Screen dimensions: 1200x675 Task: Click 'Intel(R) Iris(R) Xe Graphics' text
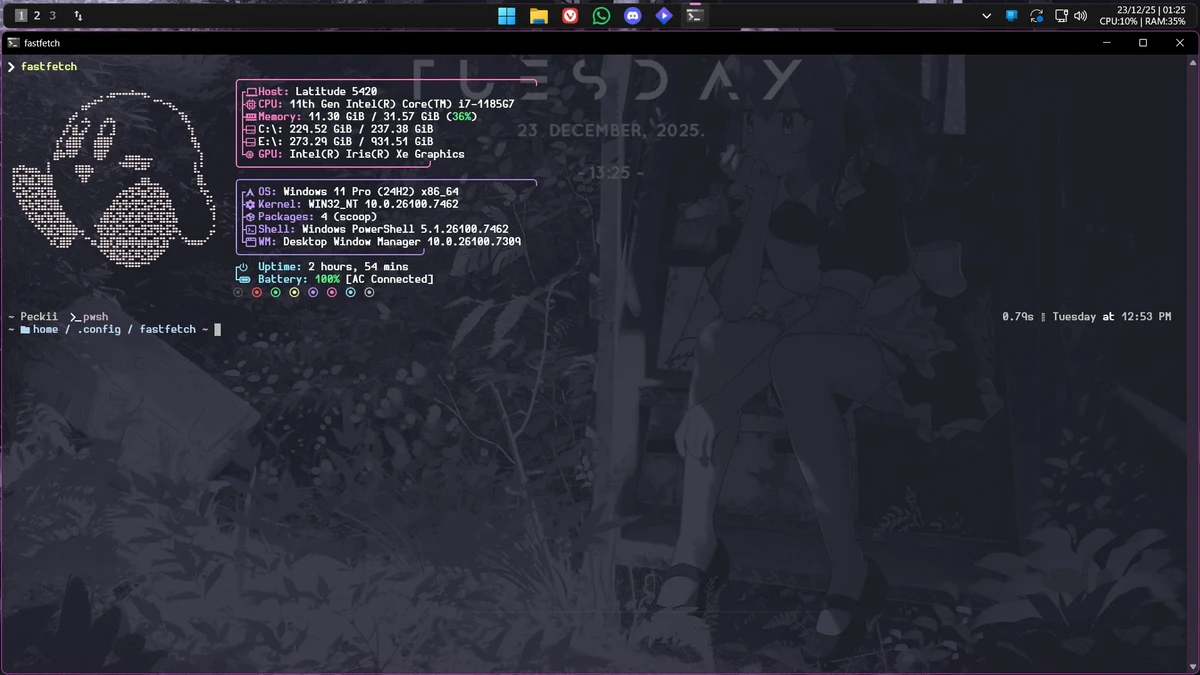click(377, 155)
